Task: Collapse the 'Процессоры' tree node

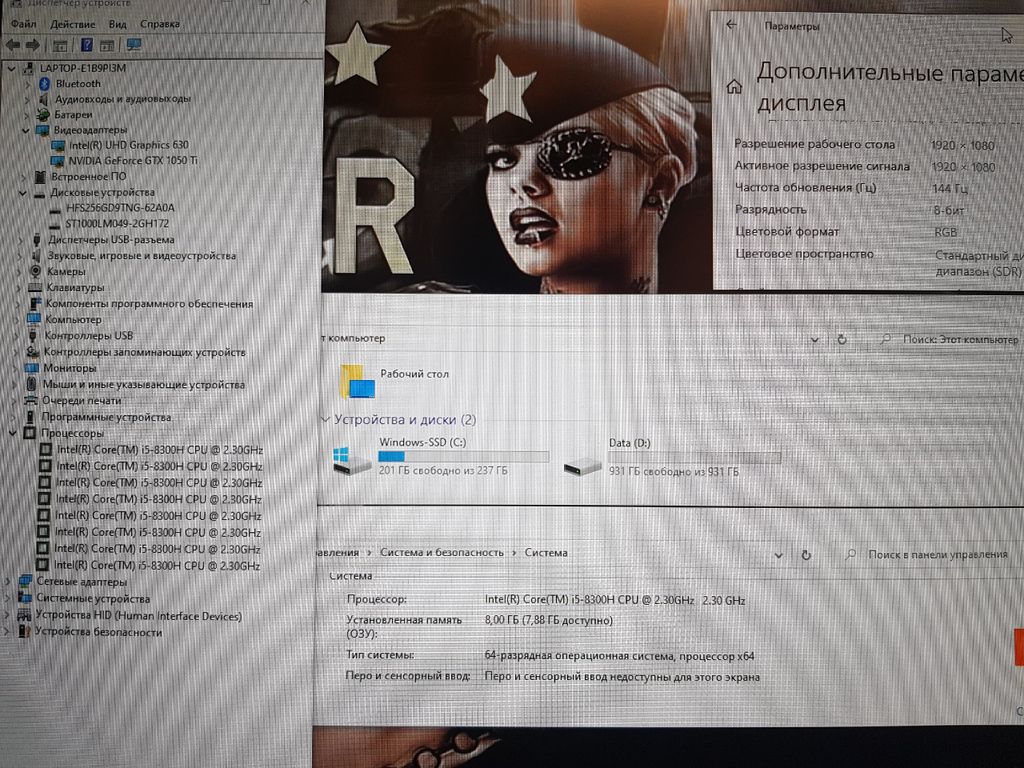Action: click(13, 433)
